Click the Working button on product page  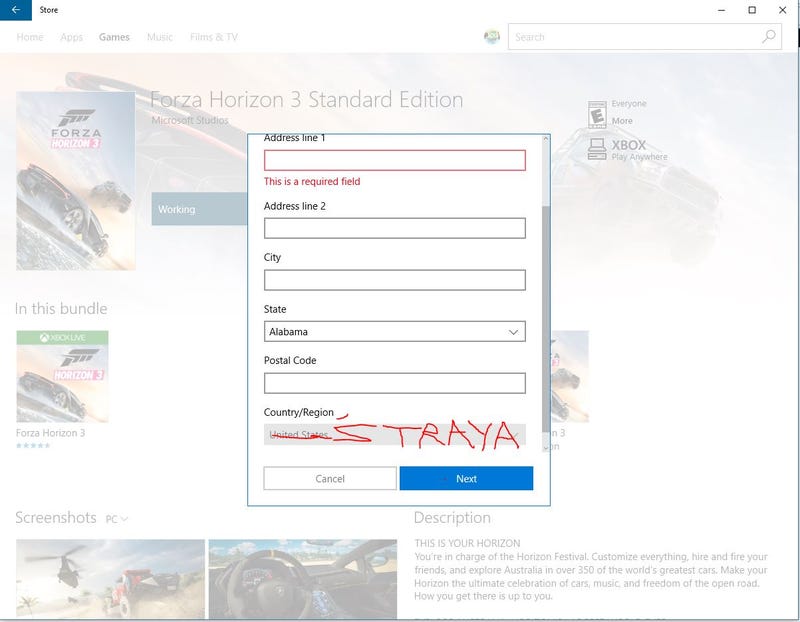click(x=199, y=209)
